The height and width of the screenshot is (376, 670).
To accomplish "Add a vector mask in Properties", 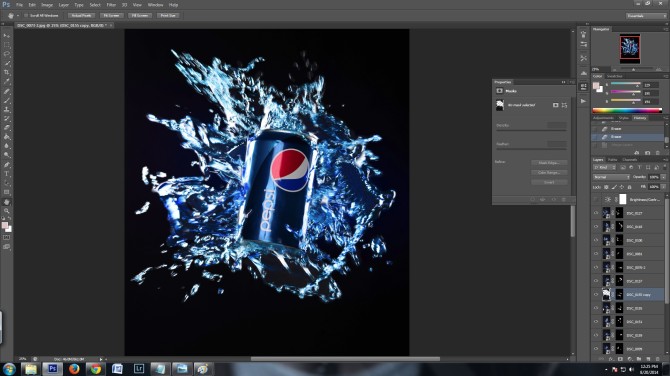I will [564, 105].
